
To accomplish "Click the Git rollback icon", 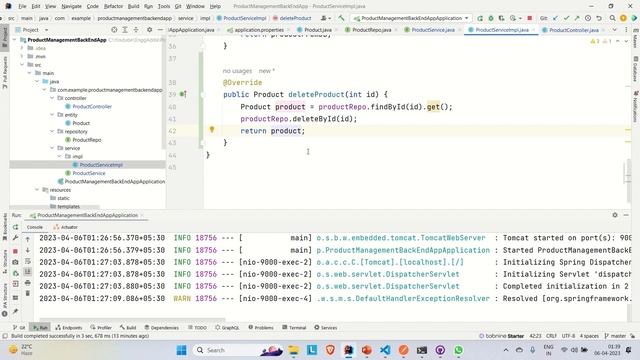I will (x=599, y=18).
